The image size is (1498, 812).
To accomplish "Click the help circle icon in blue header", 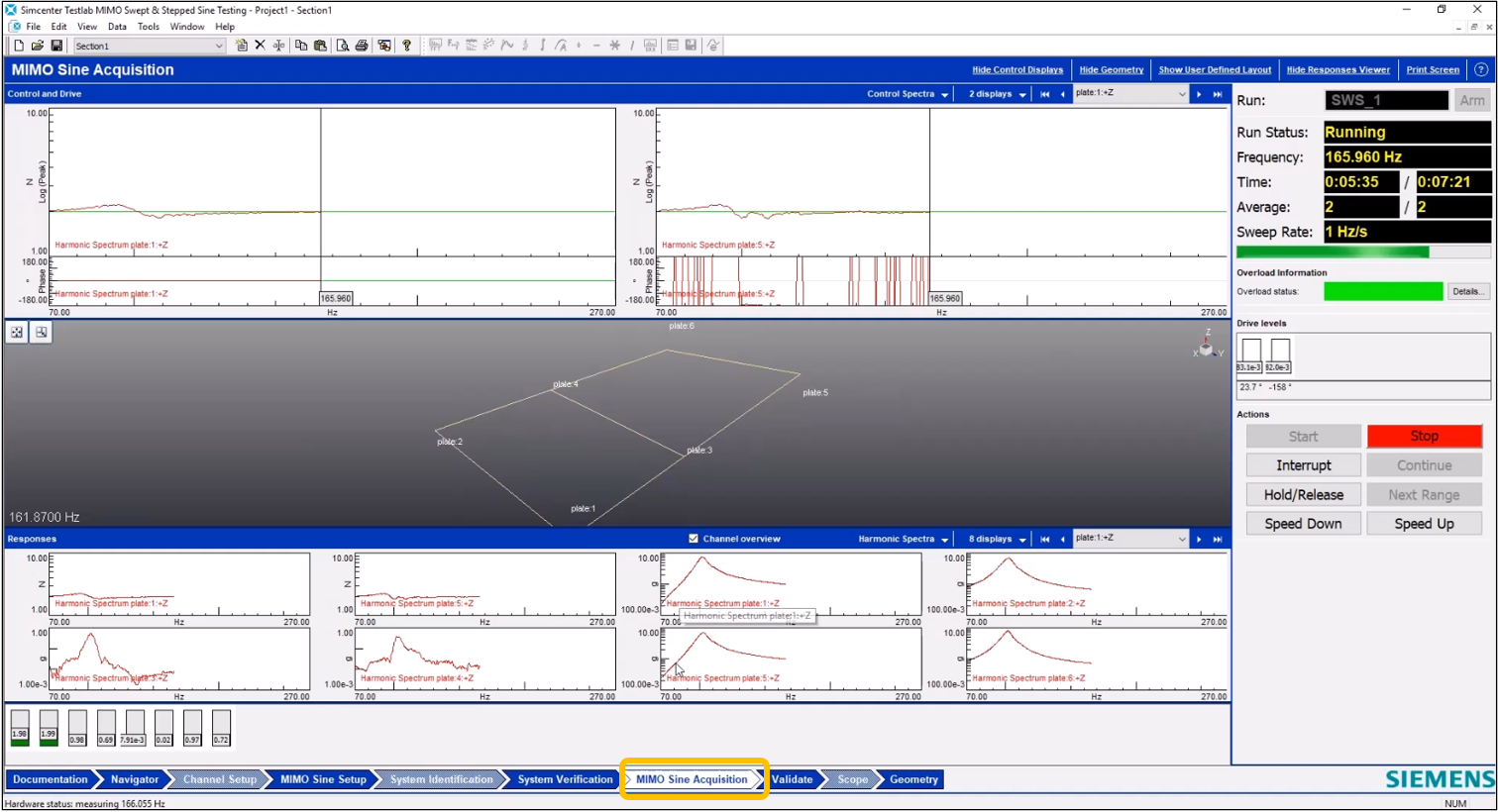I will [x=1481, y=69].
